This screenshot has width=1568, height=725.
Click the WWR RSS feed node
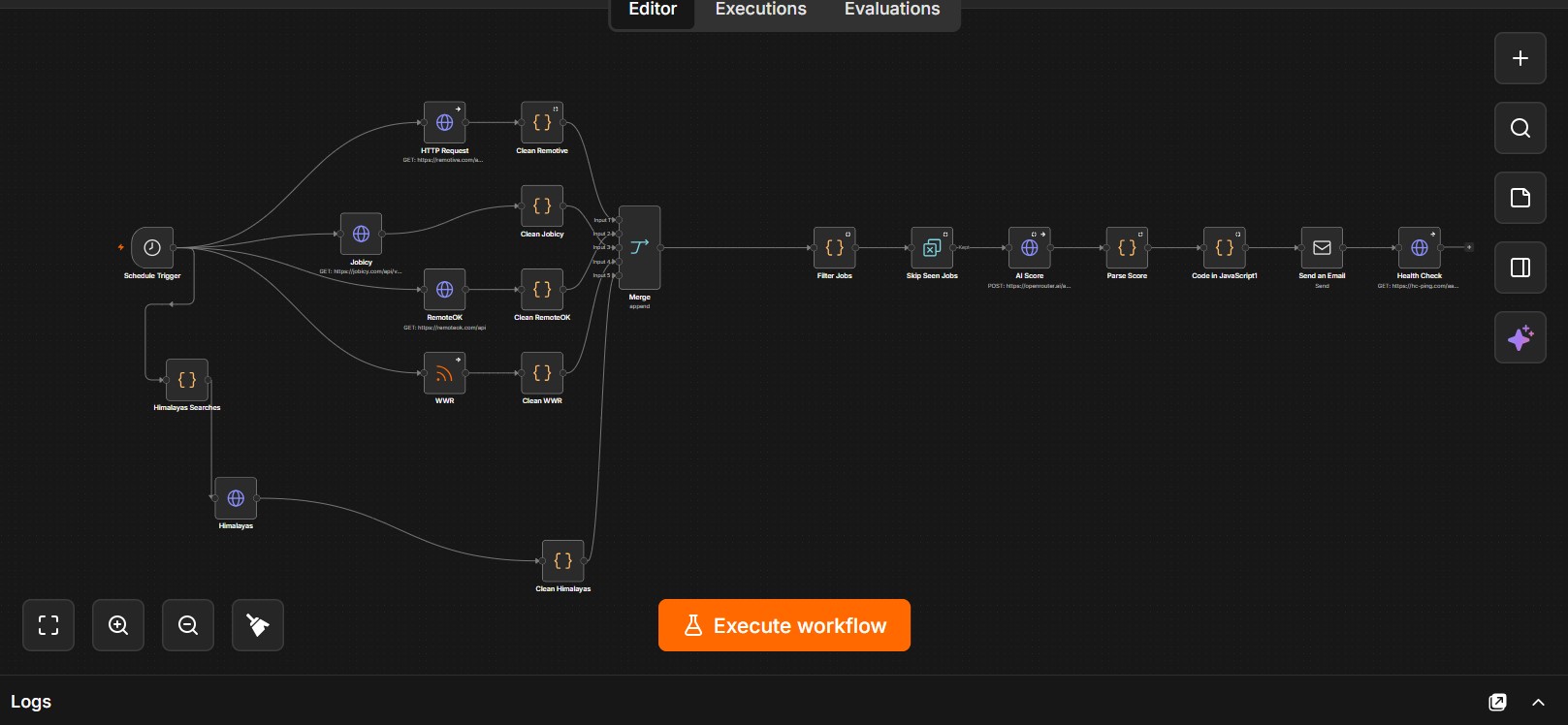(444, 373)
